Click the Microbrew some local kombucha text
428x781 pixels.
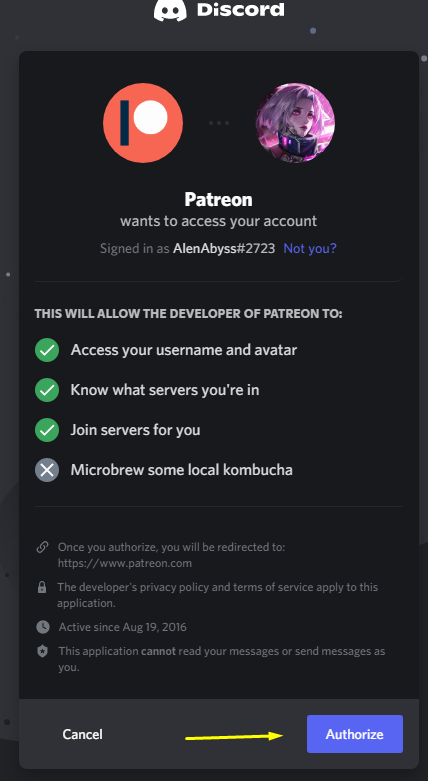point(181,470)
